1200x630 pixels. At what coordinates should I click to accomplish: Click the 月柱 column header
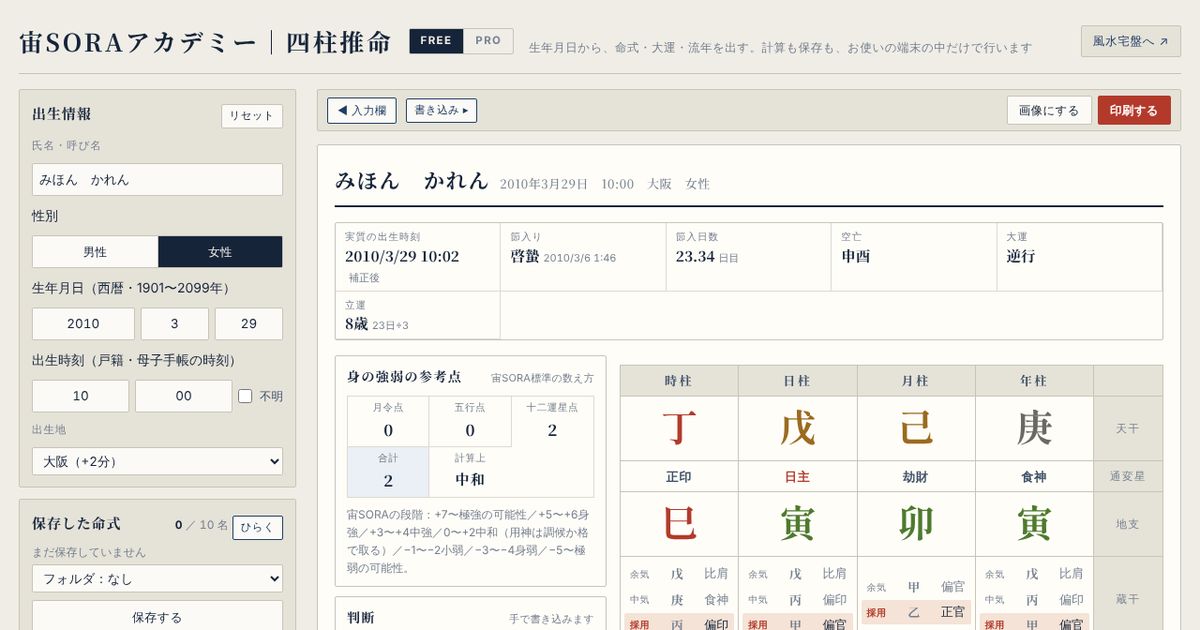click(916, 381)
